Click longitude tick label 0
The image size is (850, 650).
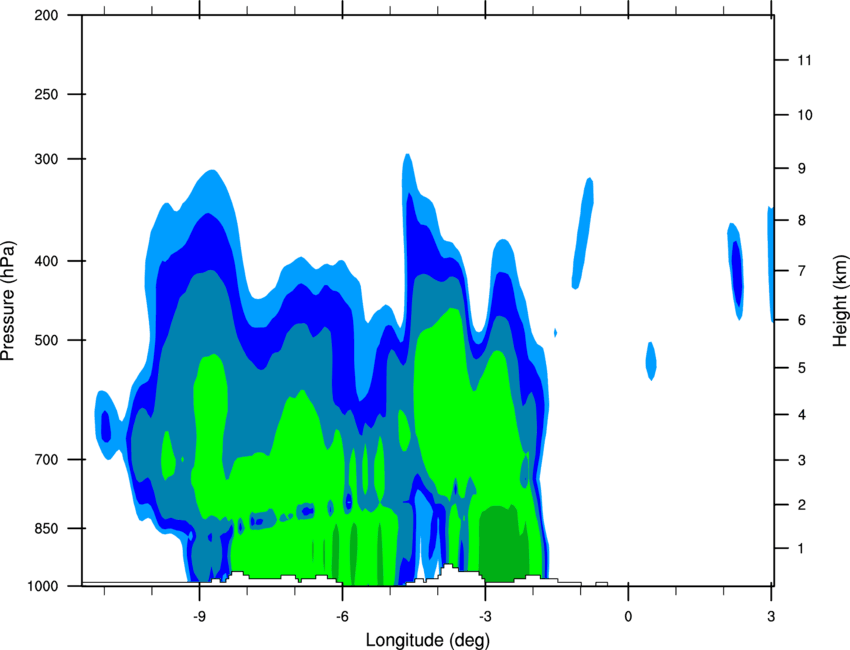[628, 616]
